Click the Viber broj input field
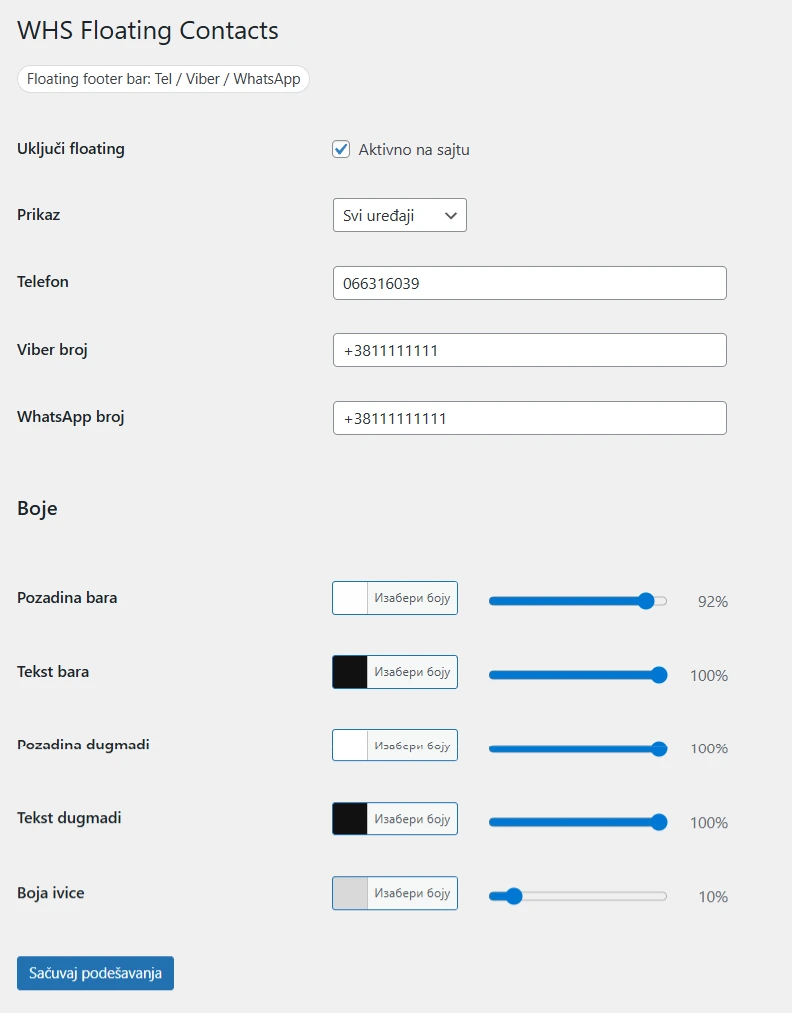The image size is (792, 1013). coord(529,351)
